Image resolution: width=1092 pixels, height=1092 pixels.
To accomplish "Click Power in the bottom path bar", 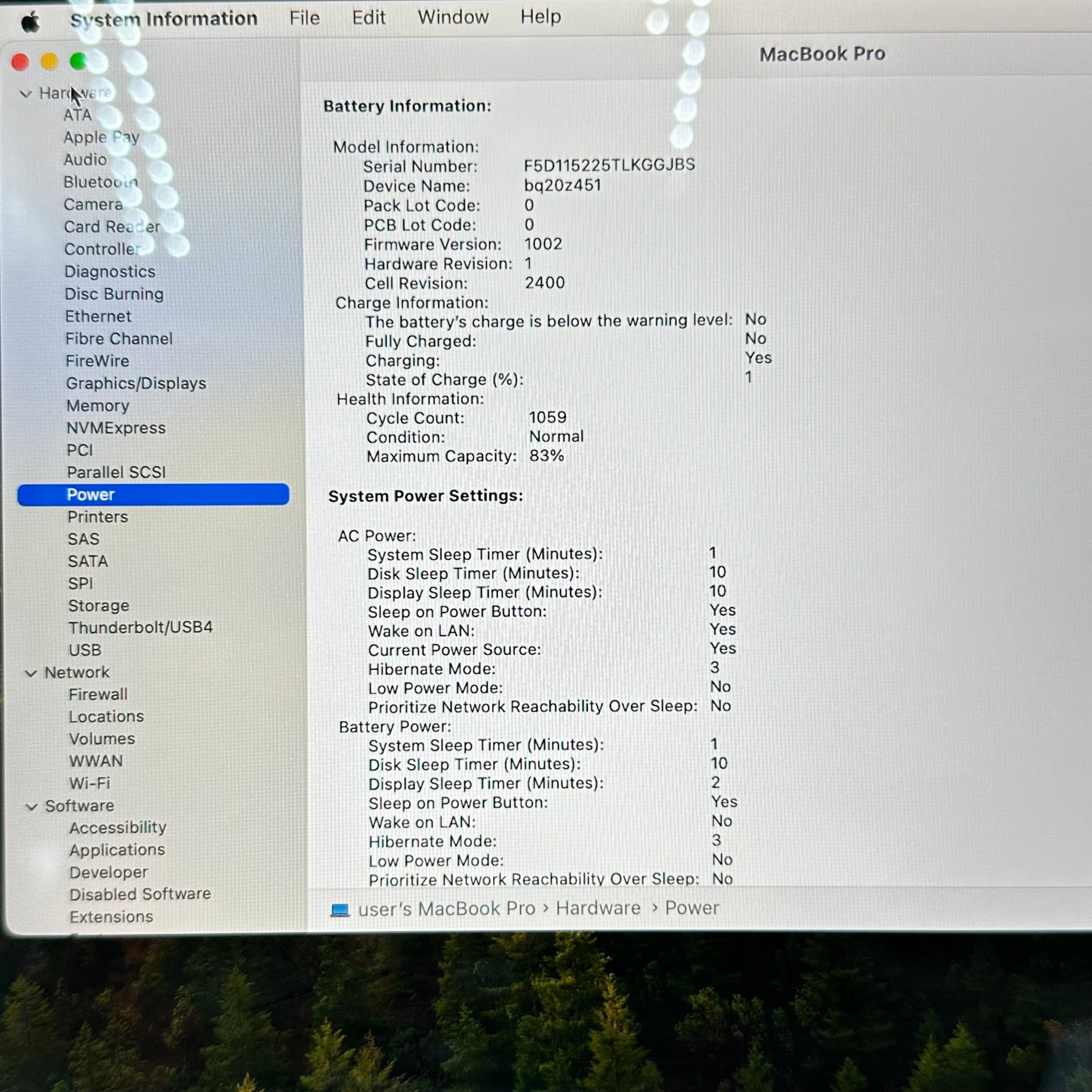I will [692, 908].
